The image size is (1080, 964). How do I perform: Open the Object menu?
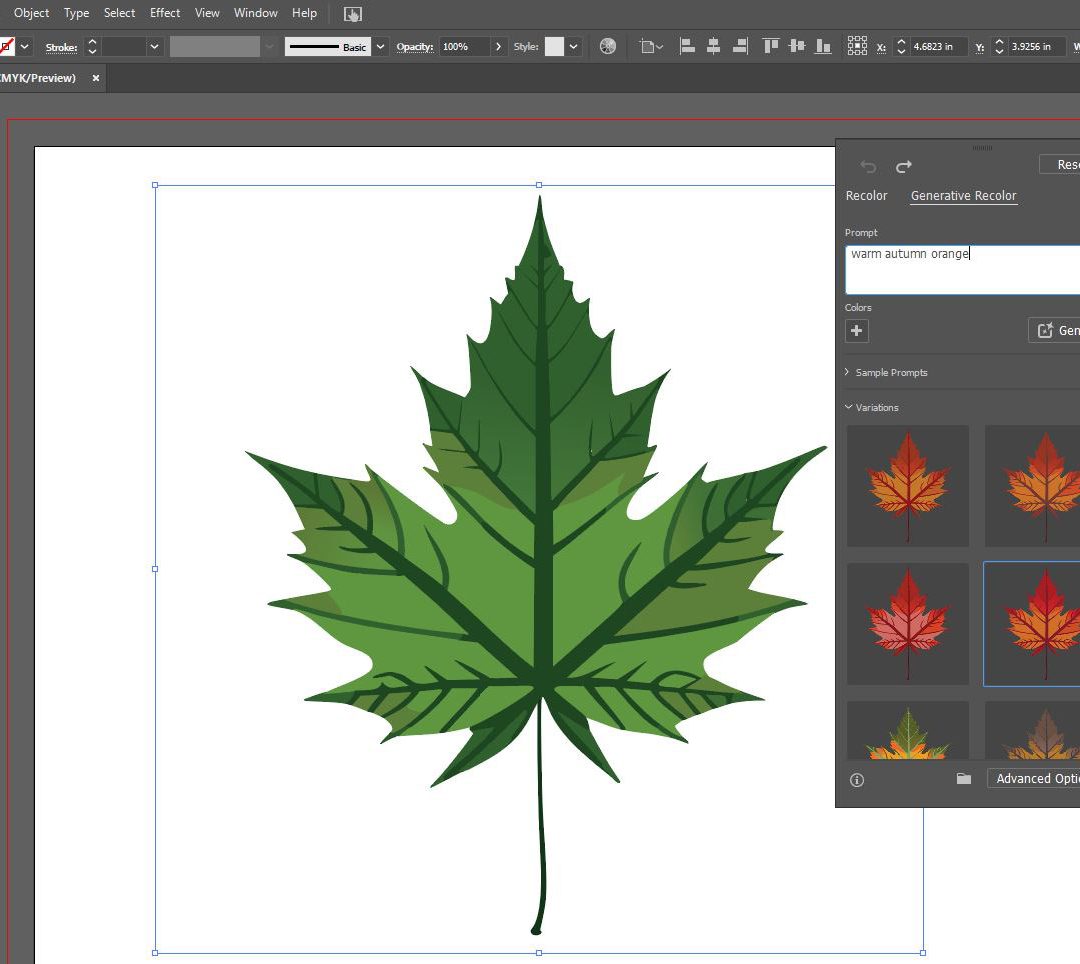pyautogui.click(x=31, y=13)
